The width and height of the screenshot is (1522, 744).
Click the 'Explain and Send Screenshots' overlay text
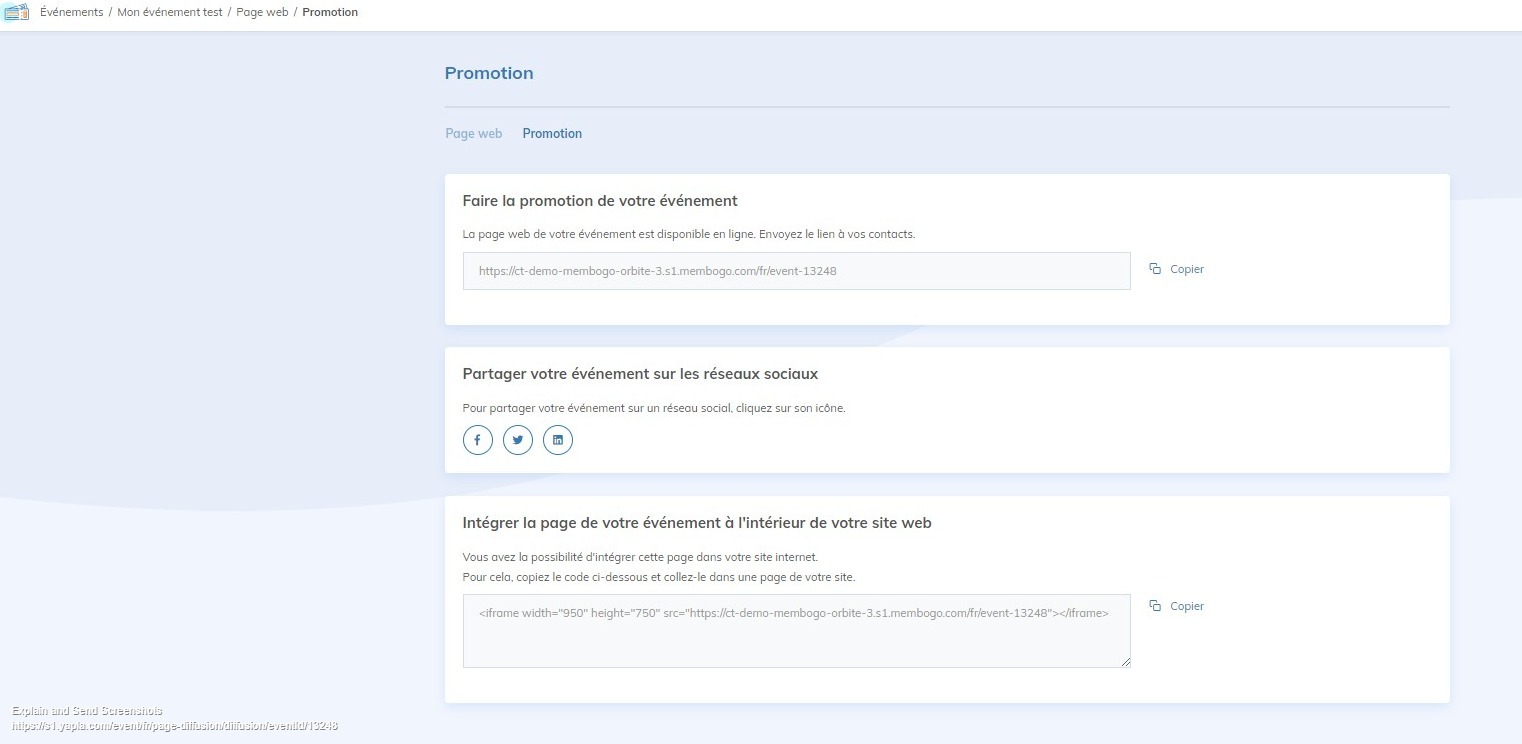(x=87, y=711)
